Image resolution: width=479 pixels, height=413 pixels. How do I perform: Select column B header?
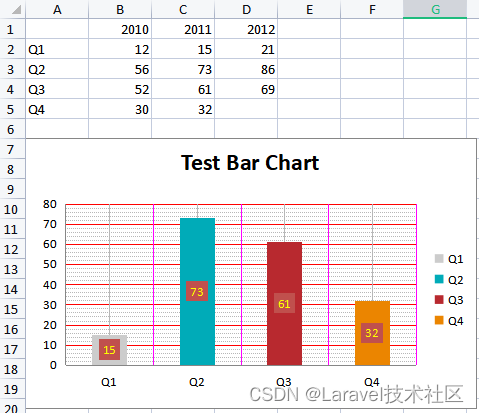pos(120,9)
